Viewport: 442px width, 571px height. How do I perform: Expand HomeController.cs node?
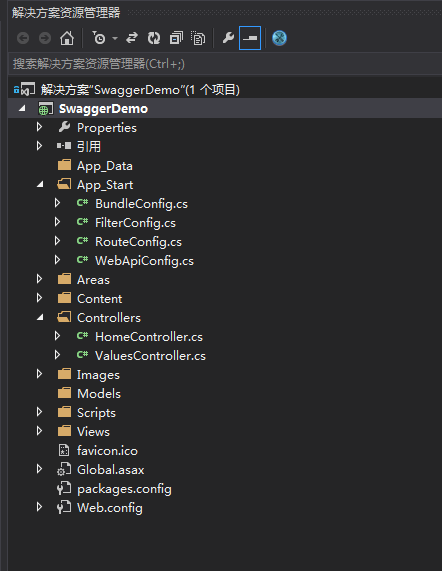click(x=58, y=336)
